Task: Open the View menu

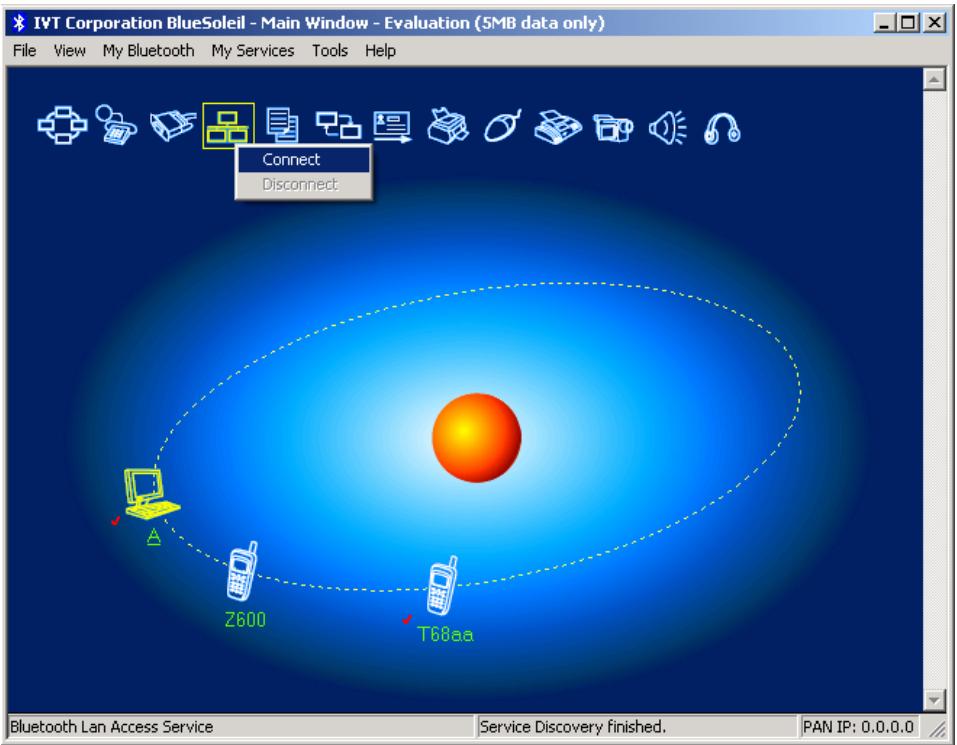Action: (x=70, y=51)
